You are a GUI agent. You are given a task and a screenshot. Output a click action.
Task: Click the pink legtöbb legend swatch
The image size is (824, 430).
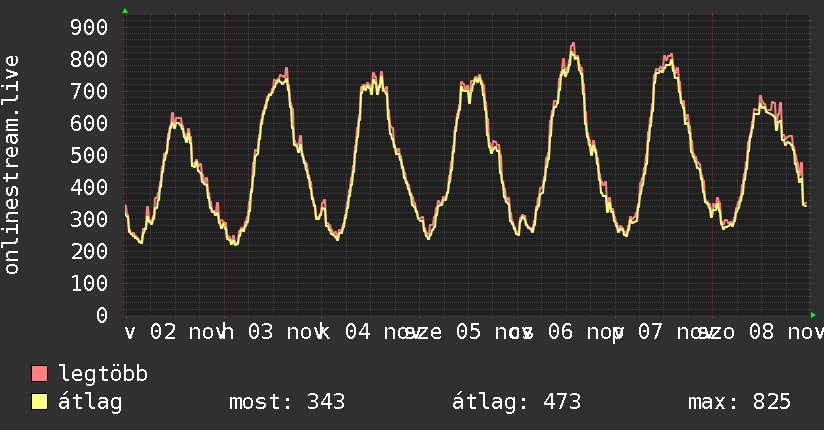[39, 374]
